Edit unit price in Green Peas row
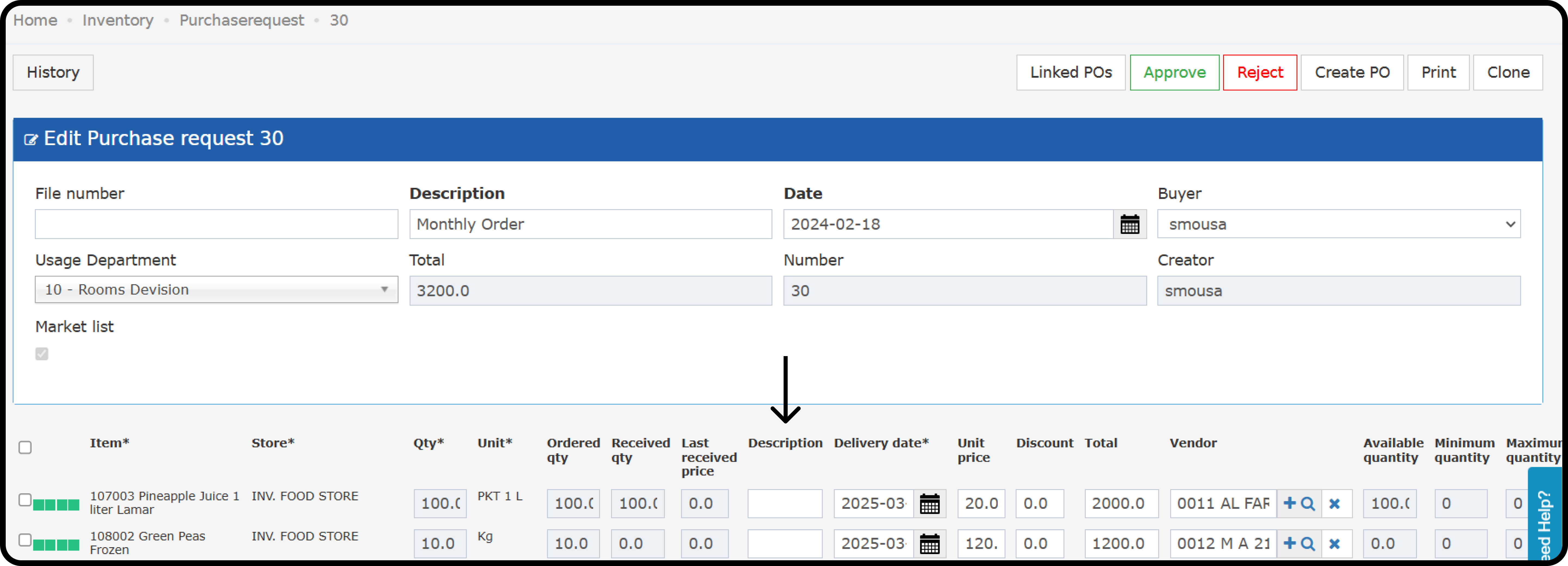 (x=981, y=543)
